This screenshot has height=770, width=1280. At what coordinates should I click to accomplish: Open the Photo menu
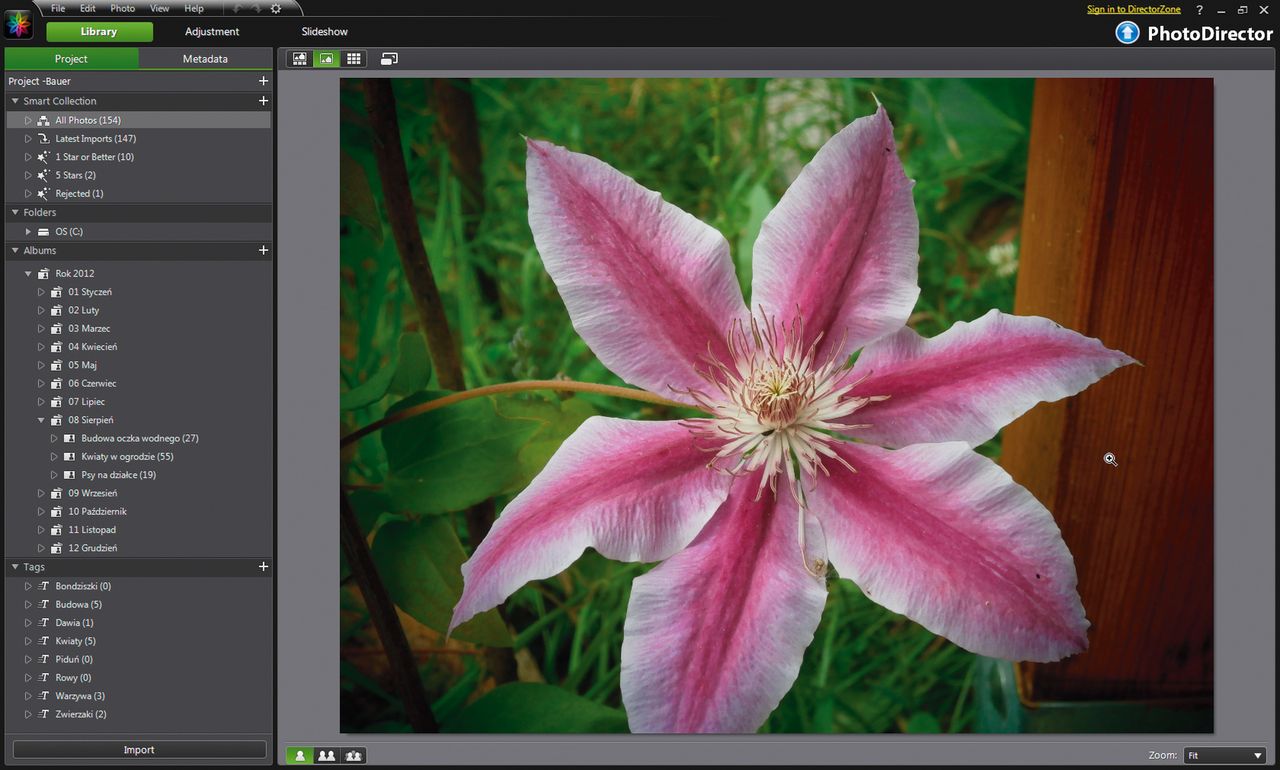point(122,8)
